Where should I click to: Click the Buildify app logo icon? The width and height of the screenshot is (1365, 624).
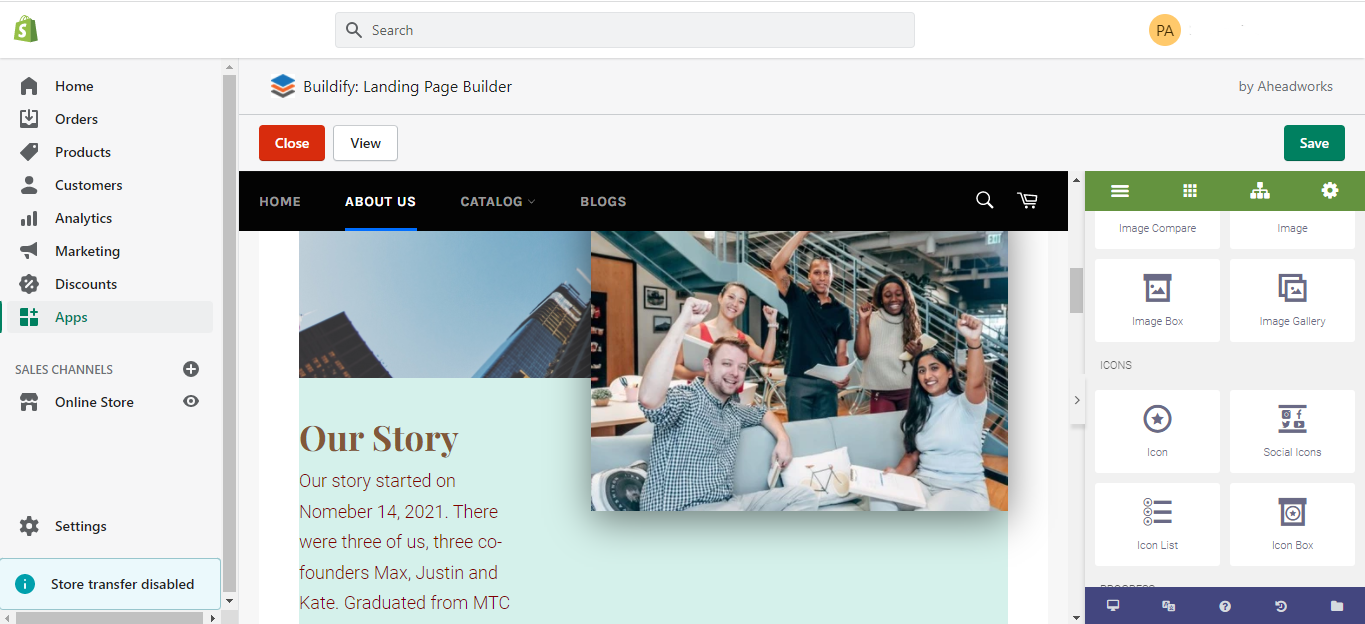point(283,86)
